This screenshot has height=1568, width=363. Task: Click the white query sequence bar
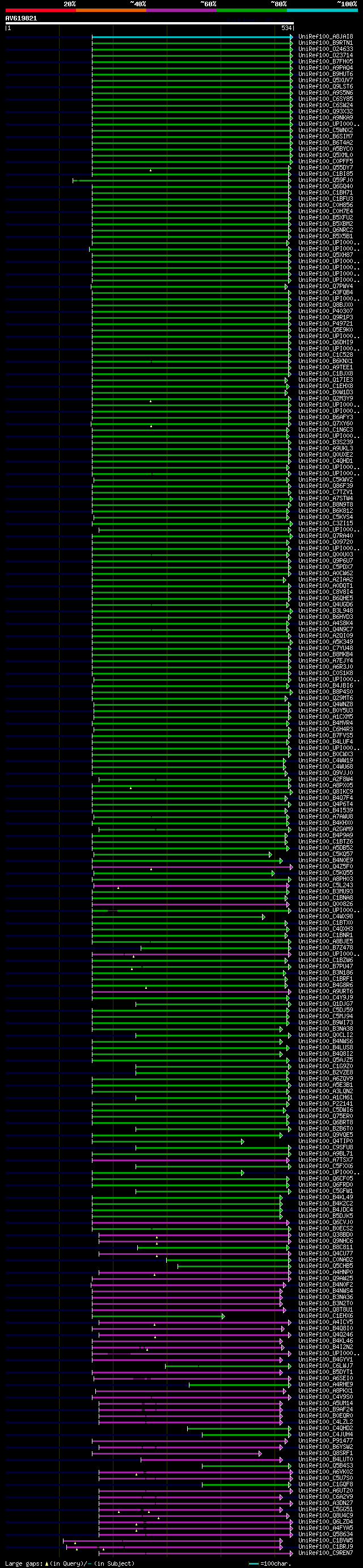click(x=150, y=23)
